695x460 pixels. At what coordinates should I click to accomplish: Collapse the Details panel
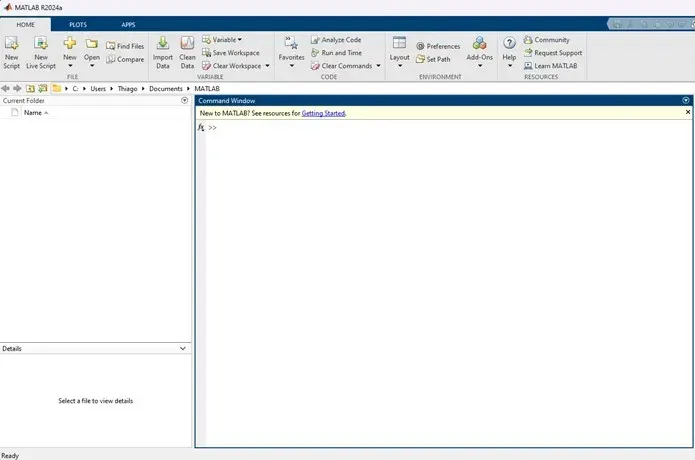click(183, 349)
